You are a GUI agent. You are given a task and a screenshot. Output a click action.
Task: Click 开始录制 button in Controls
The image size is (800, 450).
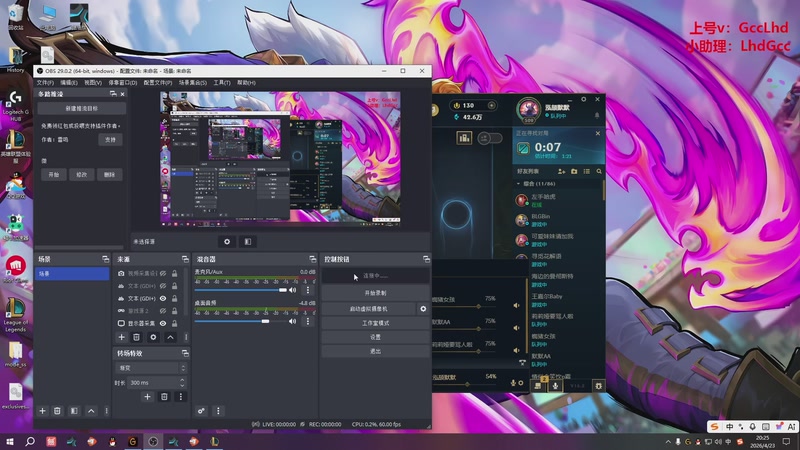point(375,293)
